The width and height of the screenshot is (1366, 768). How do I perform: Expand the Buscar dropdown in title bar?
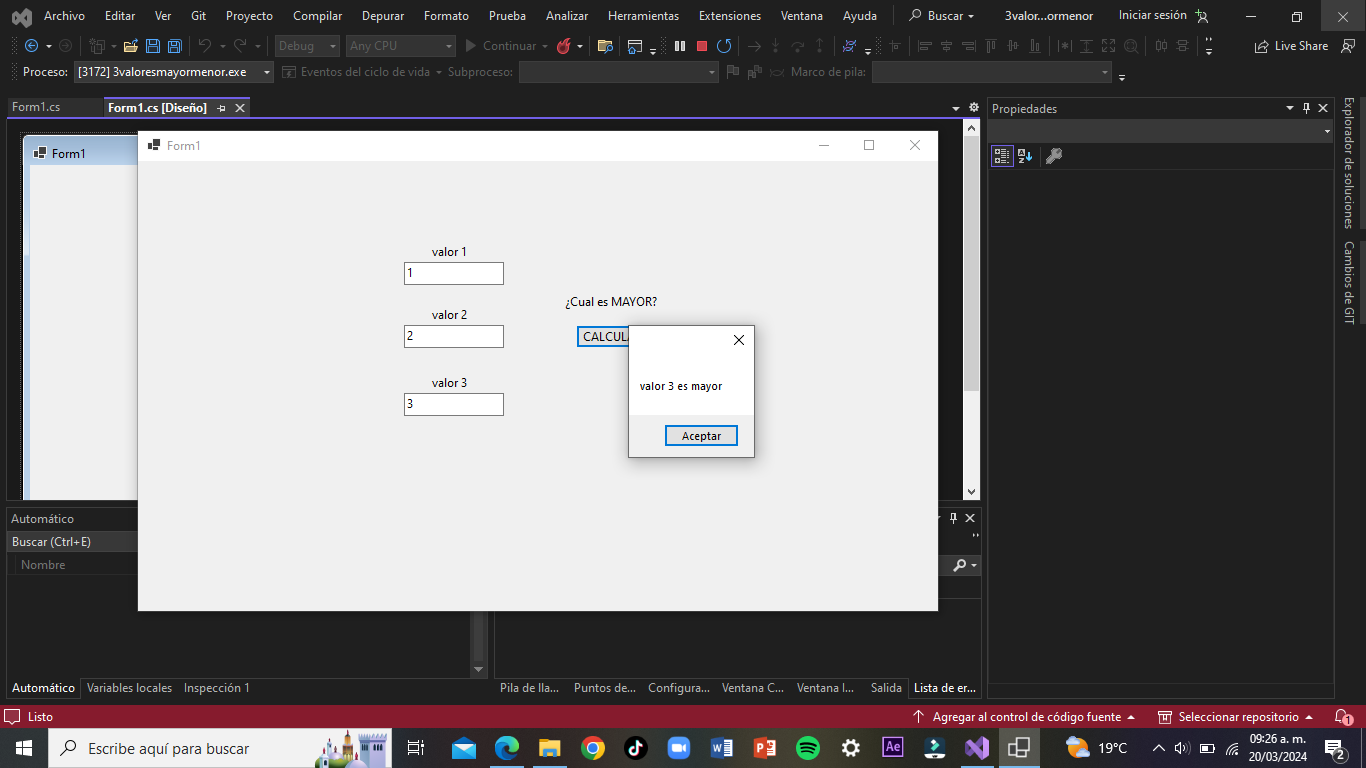point(941,16)
